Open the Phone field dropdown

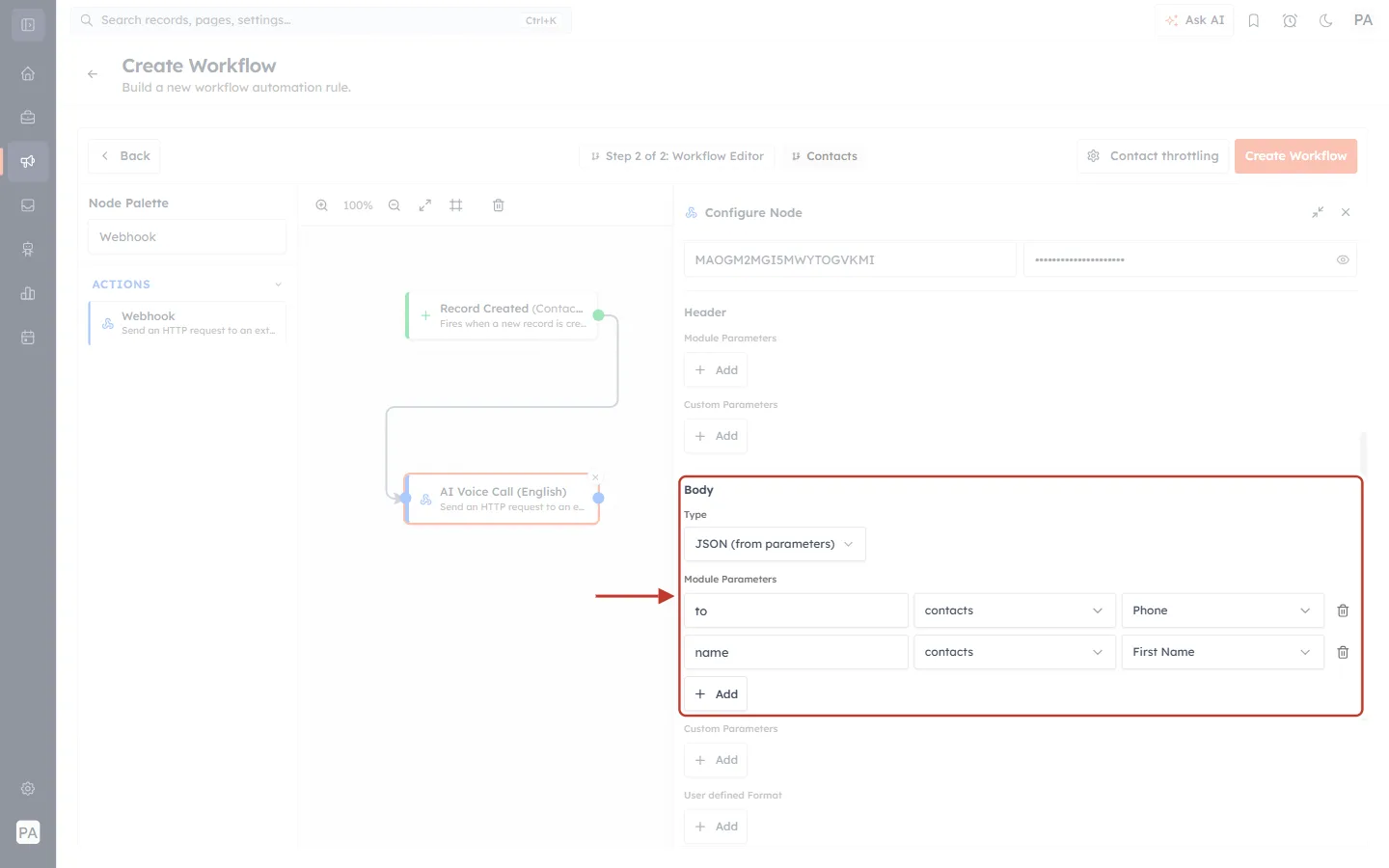click(x=1222, y=610)
